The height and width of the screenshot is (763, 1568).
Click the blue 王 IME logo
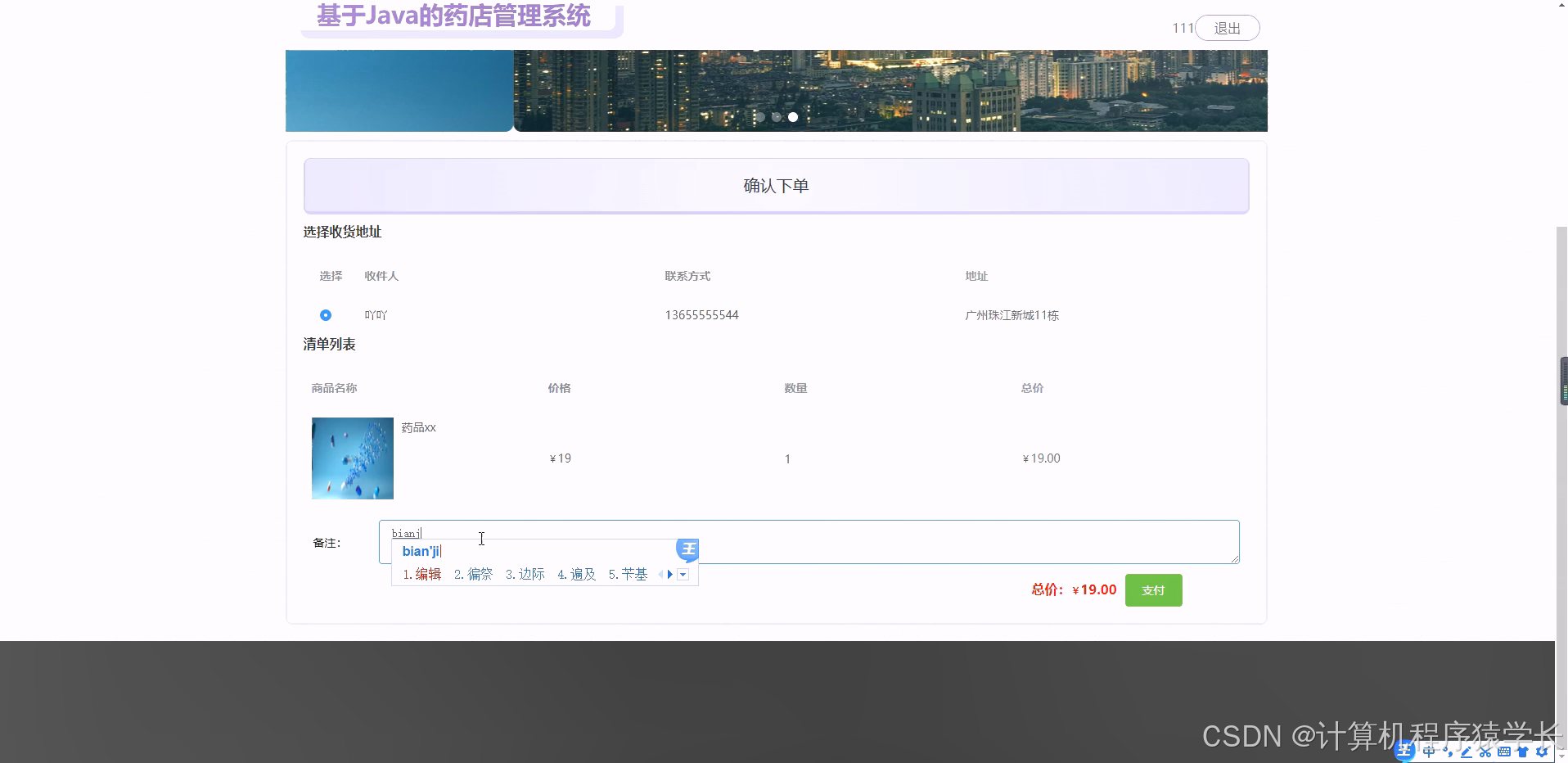click(x=1404, y=750)
